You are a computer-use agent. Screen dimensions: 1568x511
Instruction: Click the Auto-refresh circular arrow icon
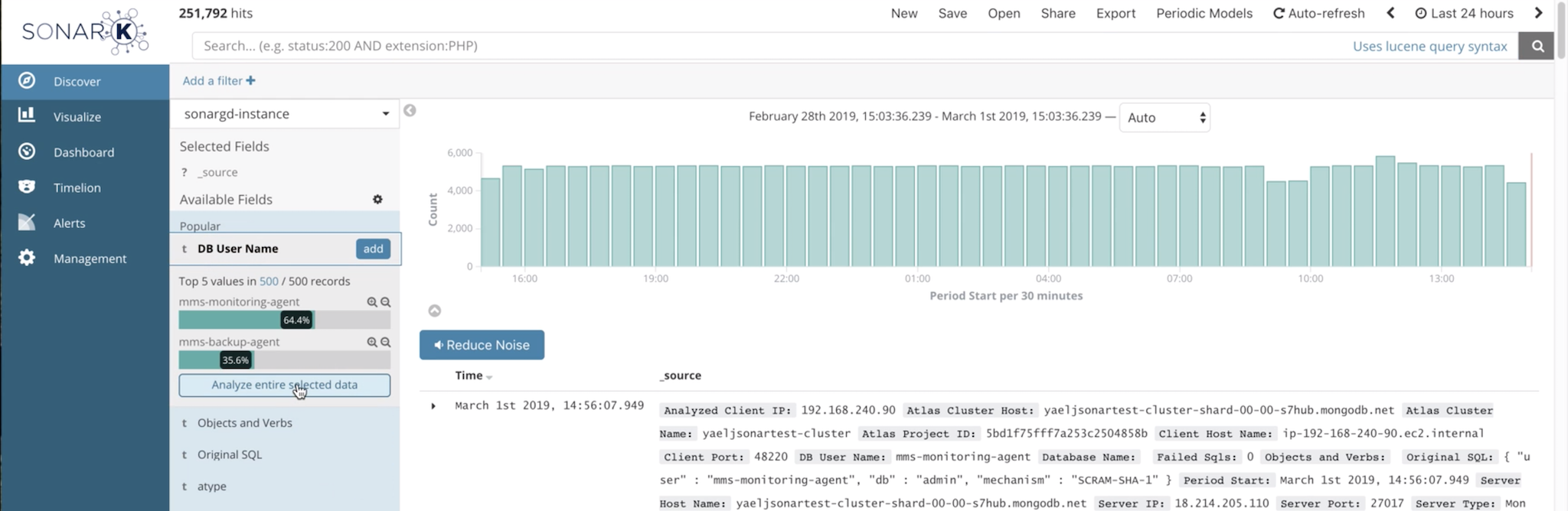1279,14
